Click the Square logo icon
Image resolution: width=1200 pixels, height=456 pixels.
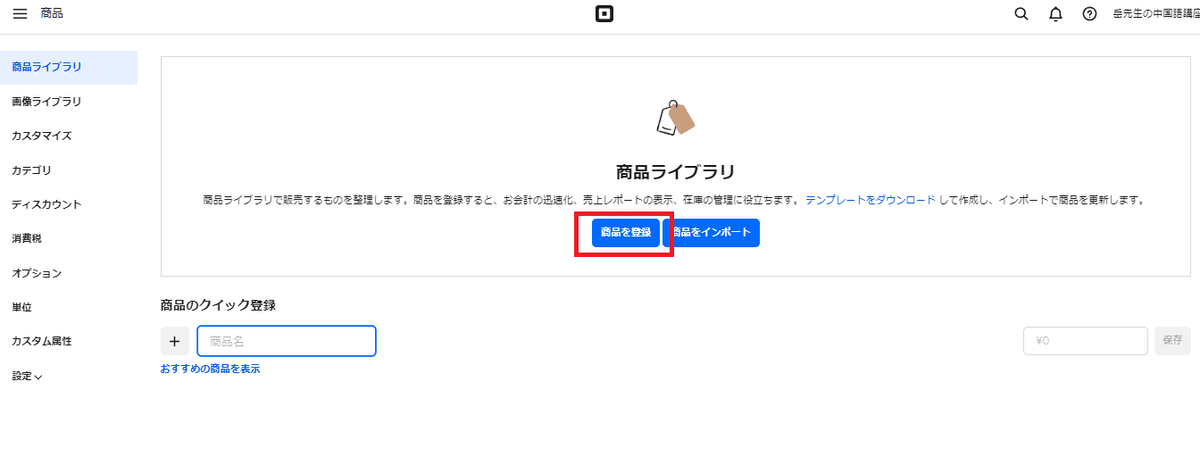pos(603,14)
